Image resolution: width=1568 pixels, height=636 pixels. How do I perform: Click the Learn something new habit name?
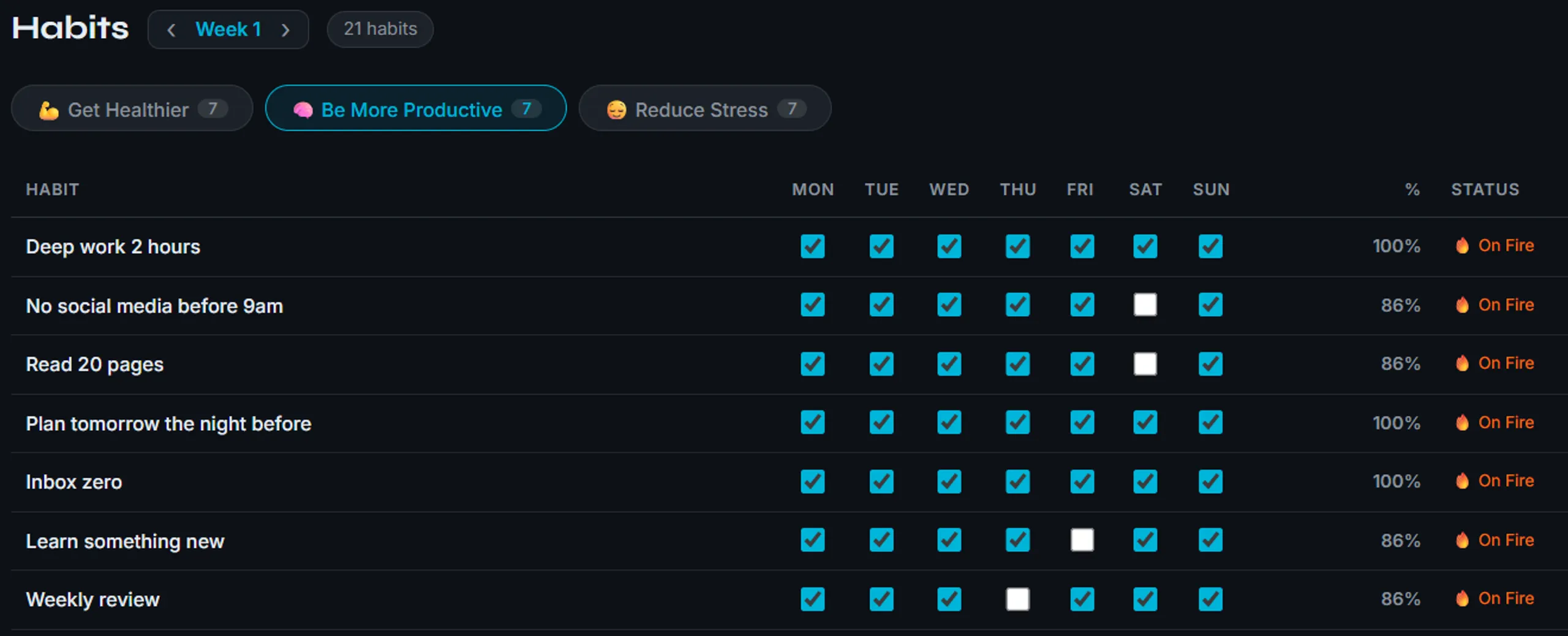pyautogui.click(x=125, y=541)
